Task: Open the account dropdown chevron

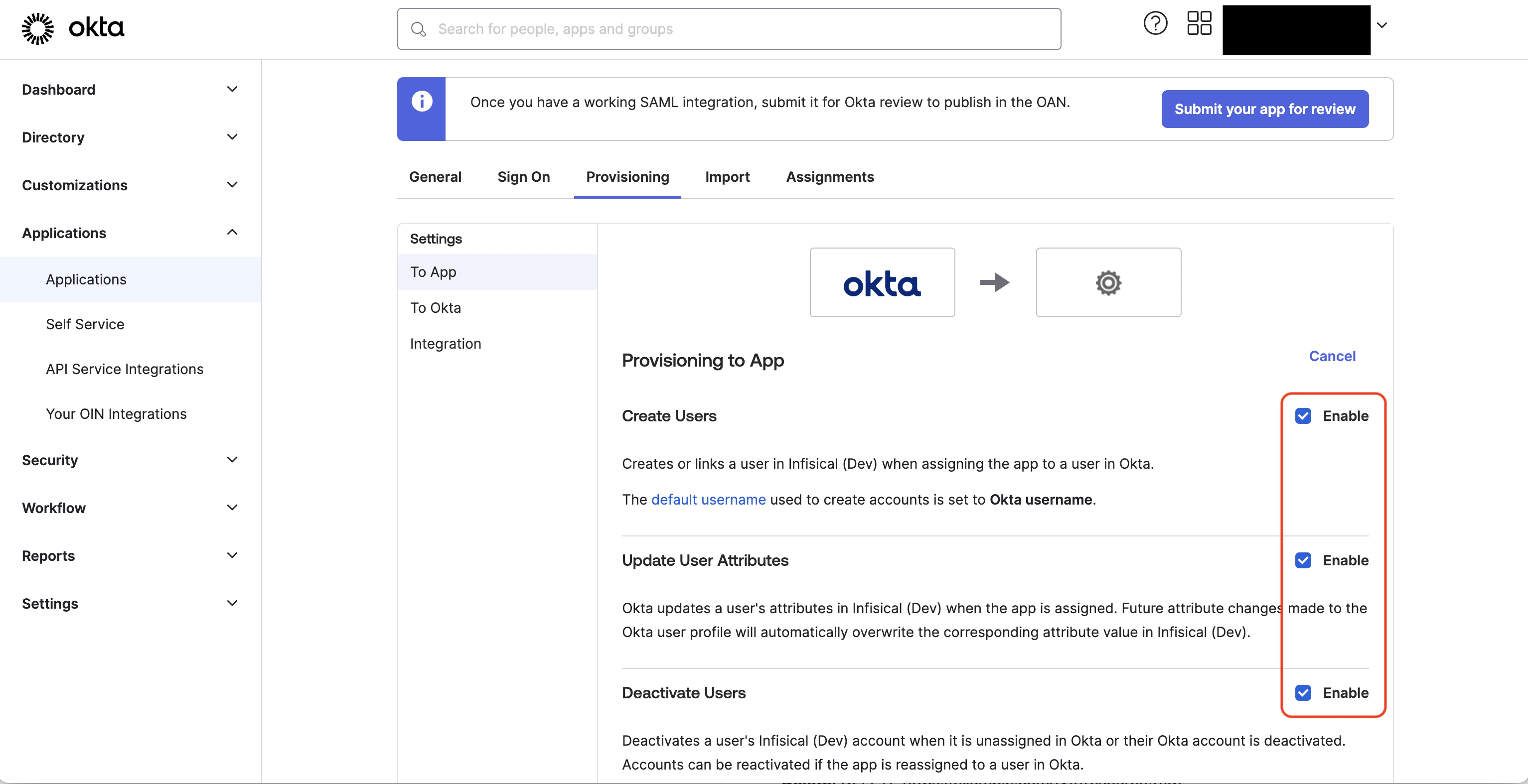Action: (1381, 25)
